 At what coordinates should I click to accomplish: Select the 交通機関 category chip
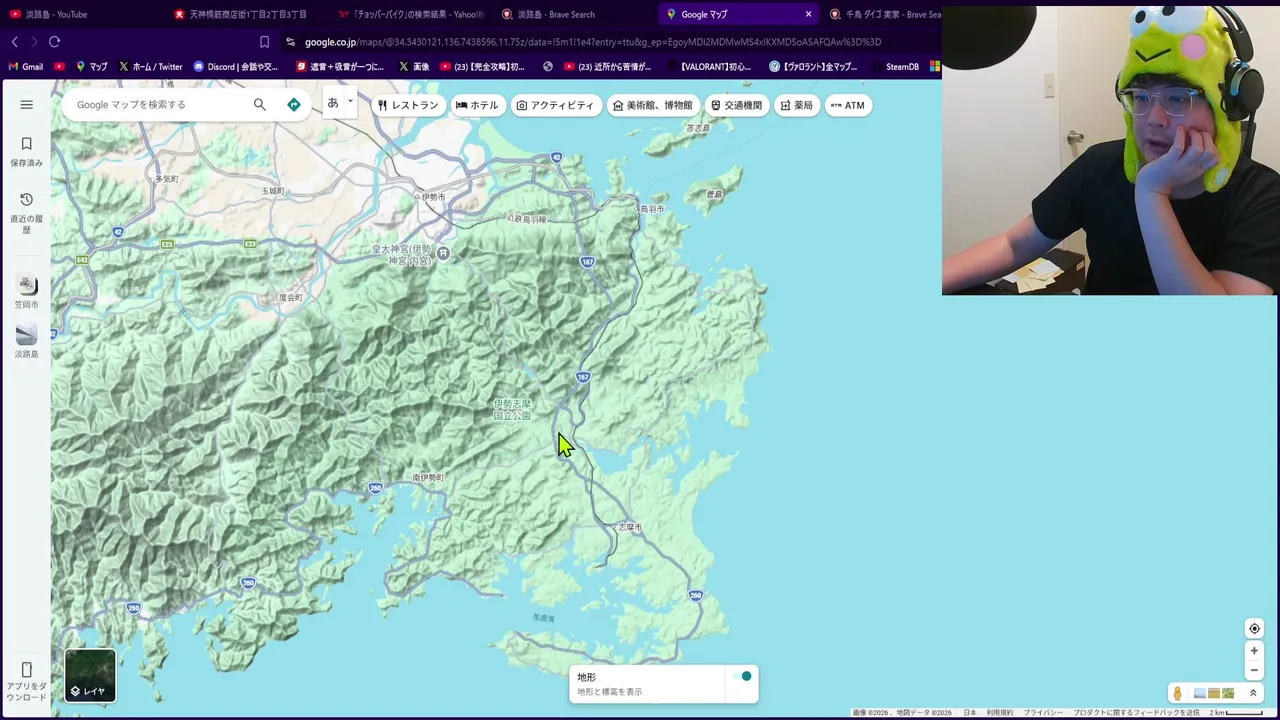pyautogui.click(x=737, y=105)
